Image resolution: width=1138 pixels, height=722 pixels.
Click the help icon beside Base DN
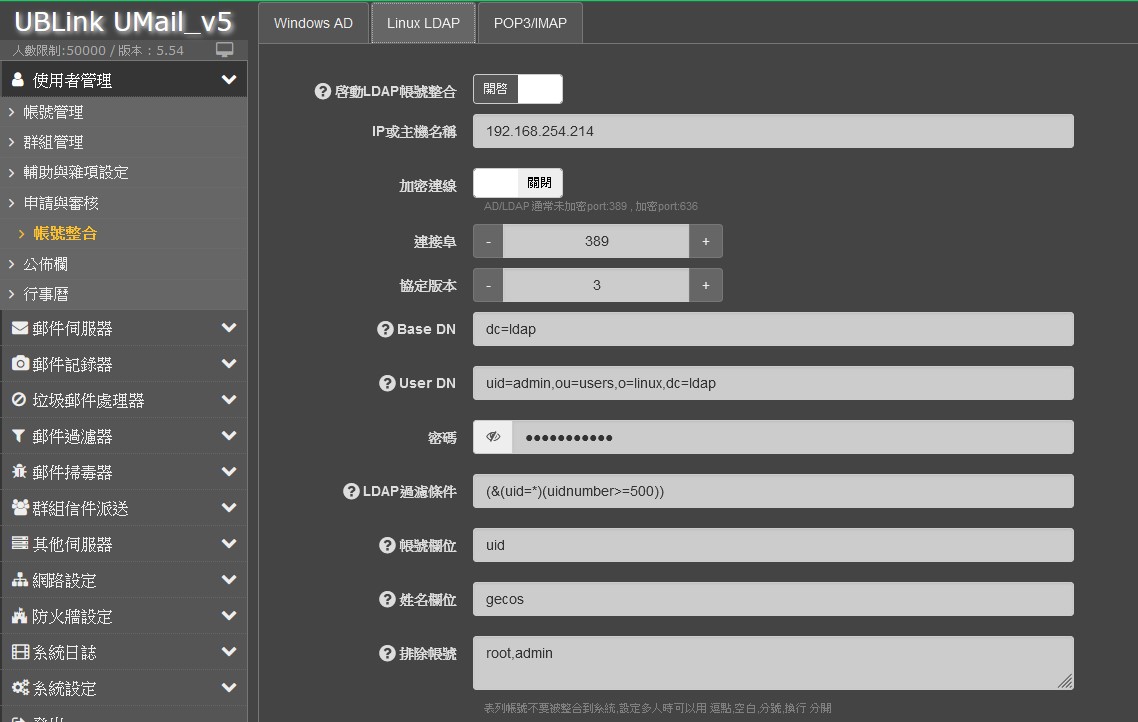click(x=385, y=329)
